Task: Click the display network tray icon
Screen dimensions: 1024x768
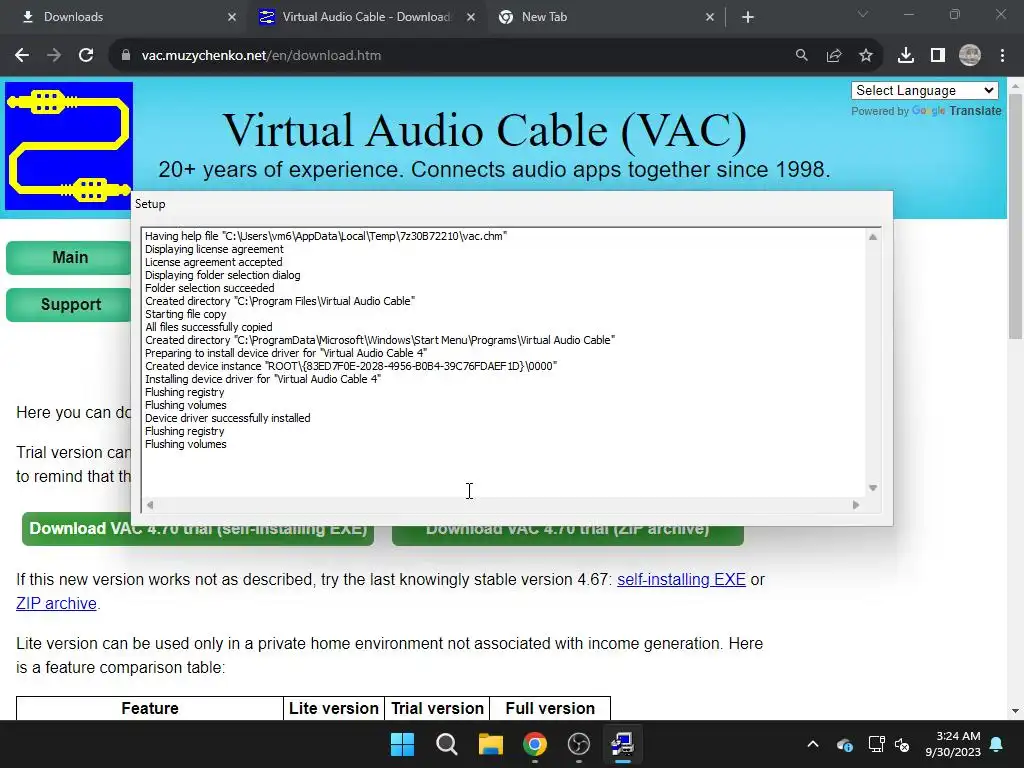Action: tap(876, 744)
